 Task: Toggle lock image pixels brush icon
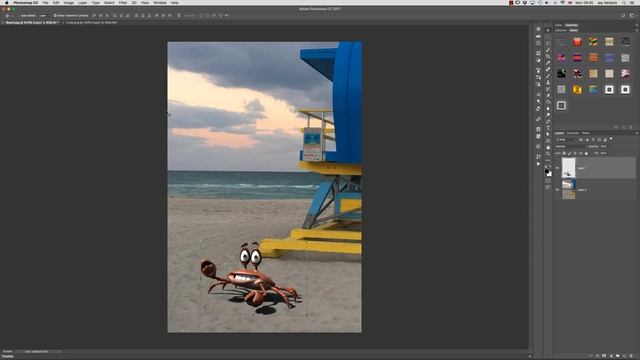(x=569, y=153)
